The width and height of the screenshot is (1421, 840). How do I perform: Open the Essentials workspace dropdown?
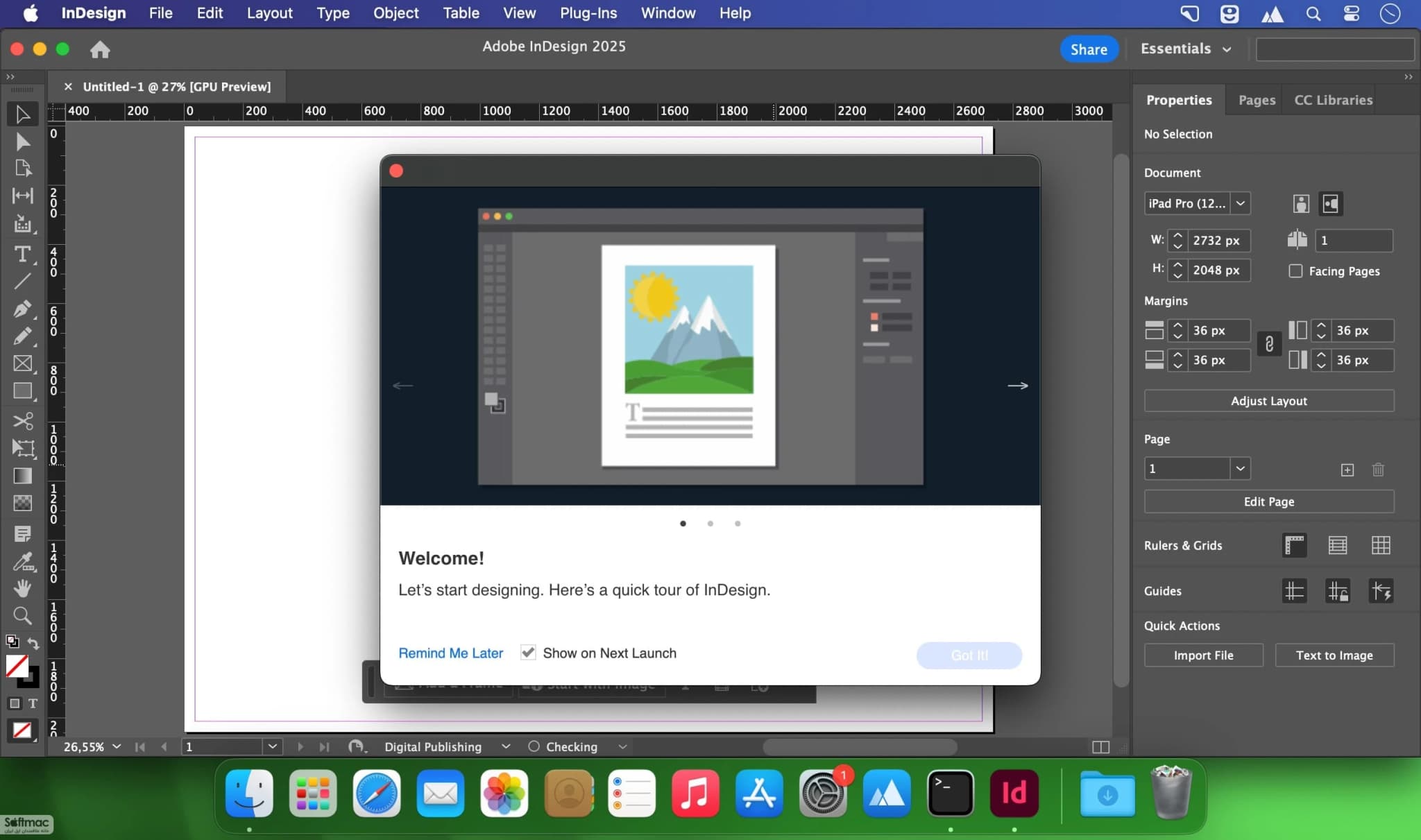point(1186,49)
